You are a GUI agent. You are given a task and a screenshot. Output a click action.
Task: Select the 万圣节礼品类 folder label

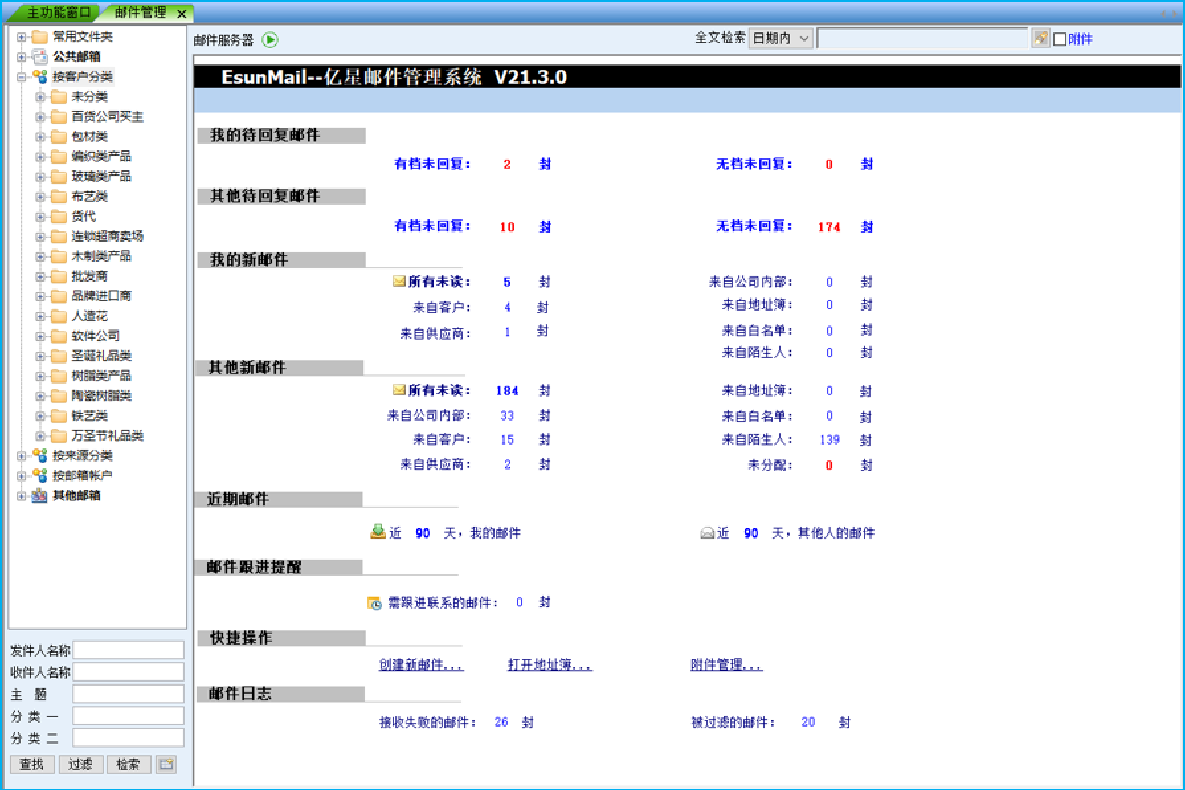(107, 435)
